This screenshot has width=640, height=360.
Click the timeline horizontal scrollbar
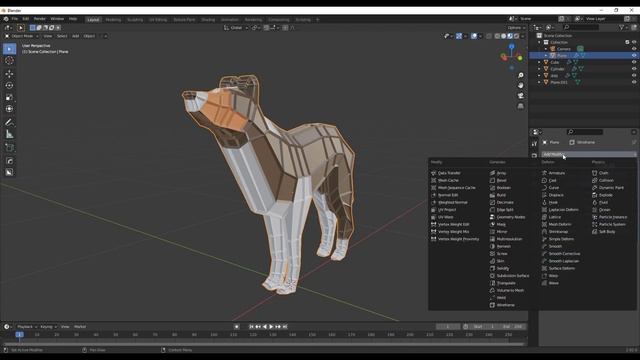263,344
